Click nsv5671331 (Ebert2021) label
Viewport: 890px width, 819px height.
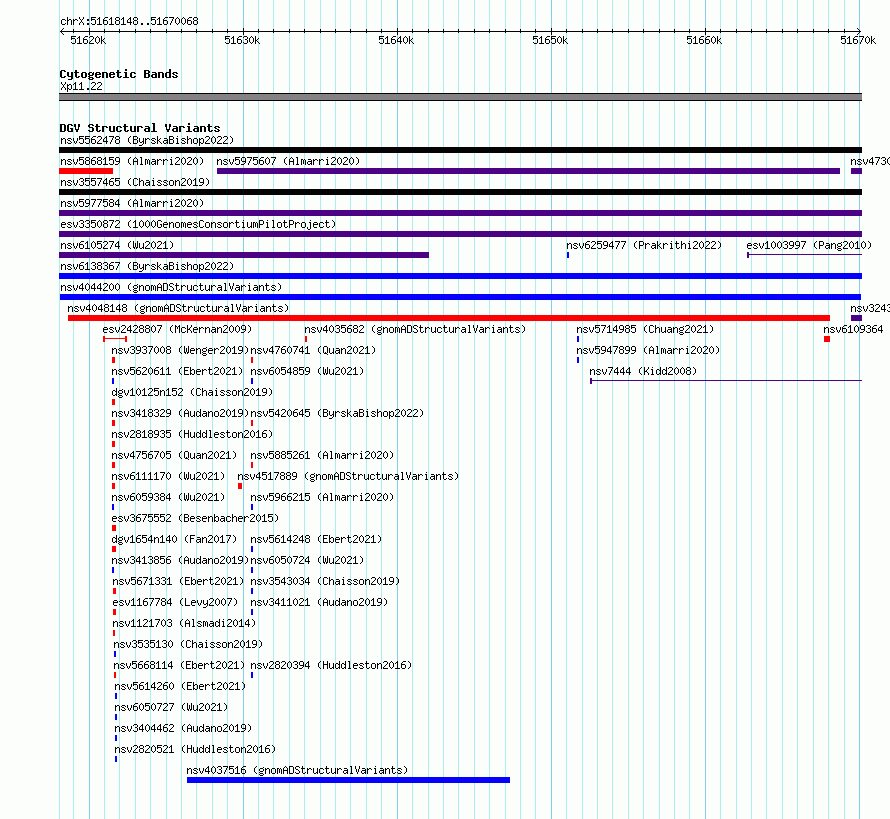click(x=178, y=581)
